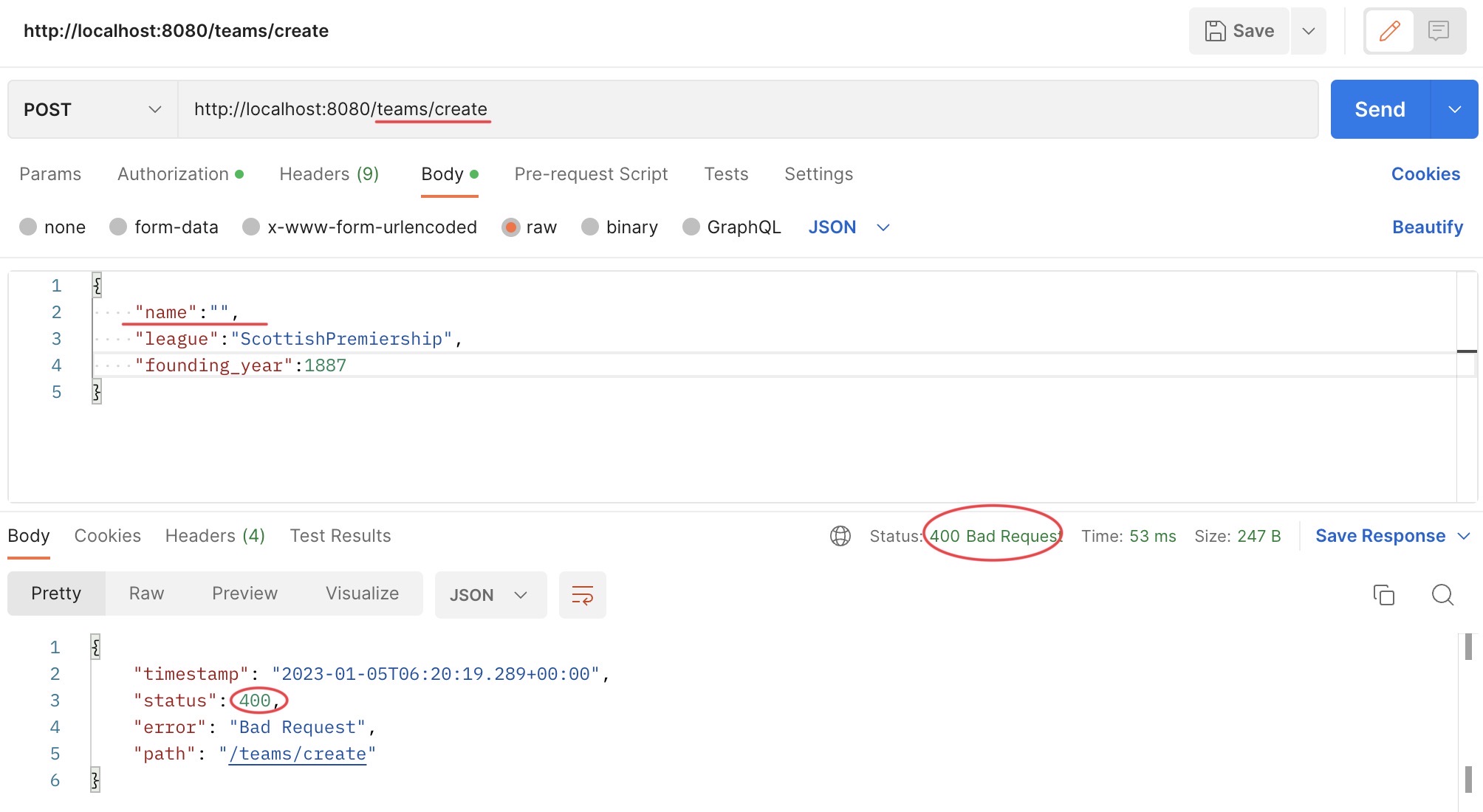Choose the binary body option
Screen dimensions: 1483x812
(x=590, y=227)
